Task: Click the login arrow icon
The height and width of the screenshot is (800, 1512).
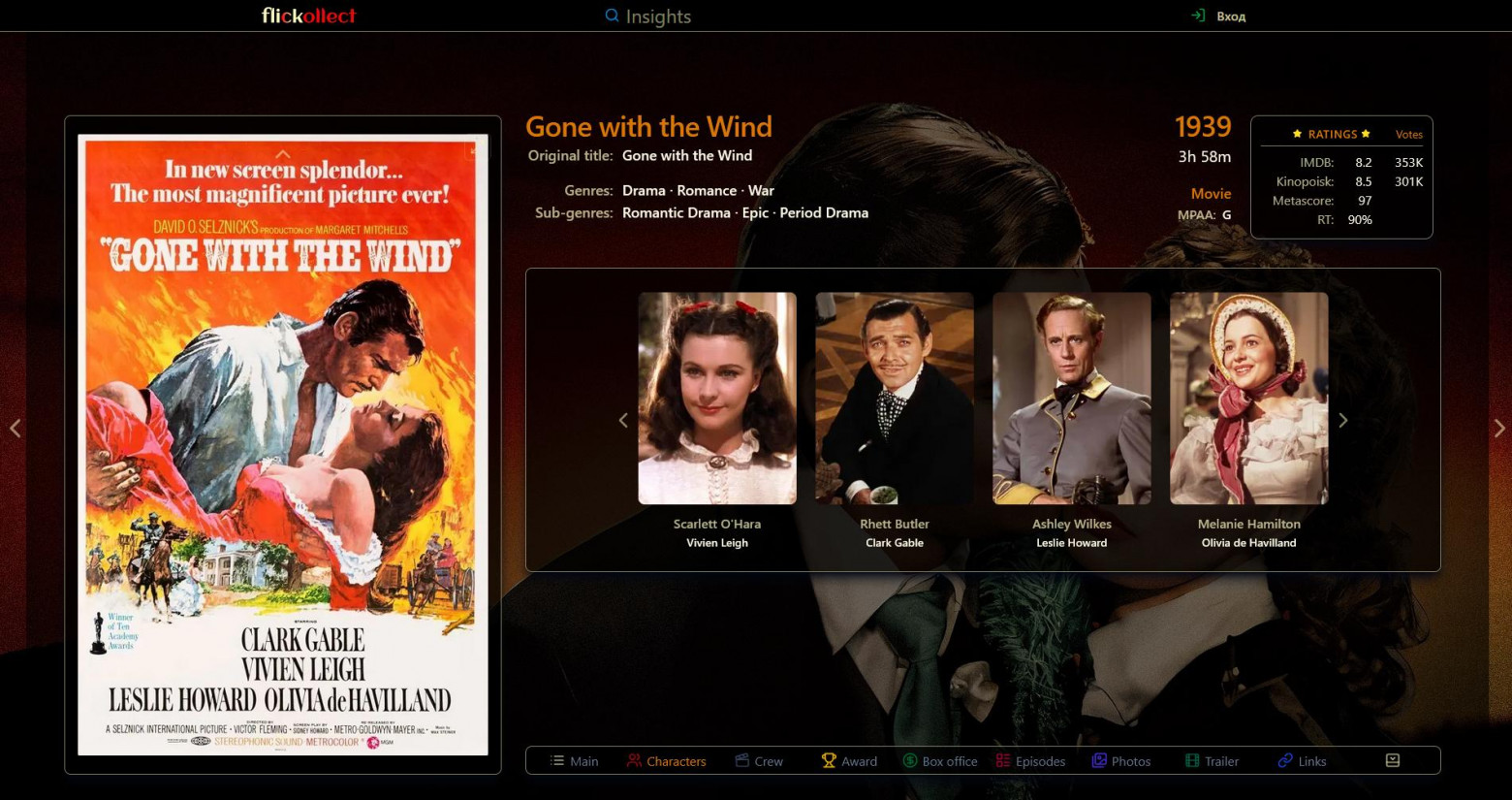Action: click(1198, 16)
